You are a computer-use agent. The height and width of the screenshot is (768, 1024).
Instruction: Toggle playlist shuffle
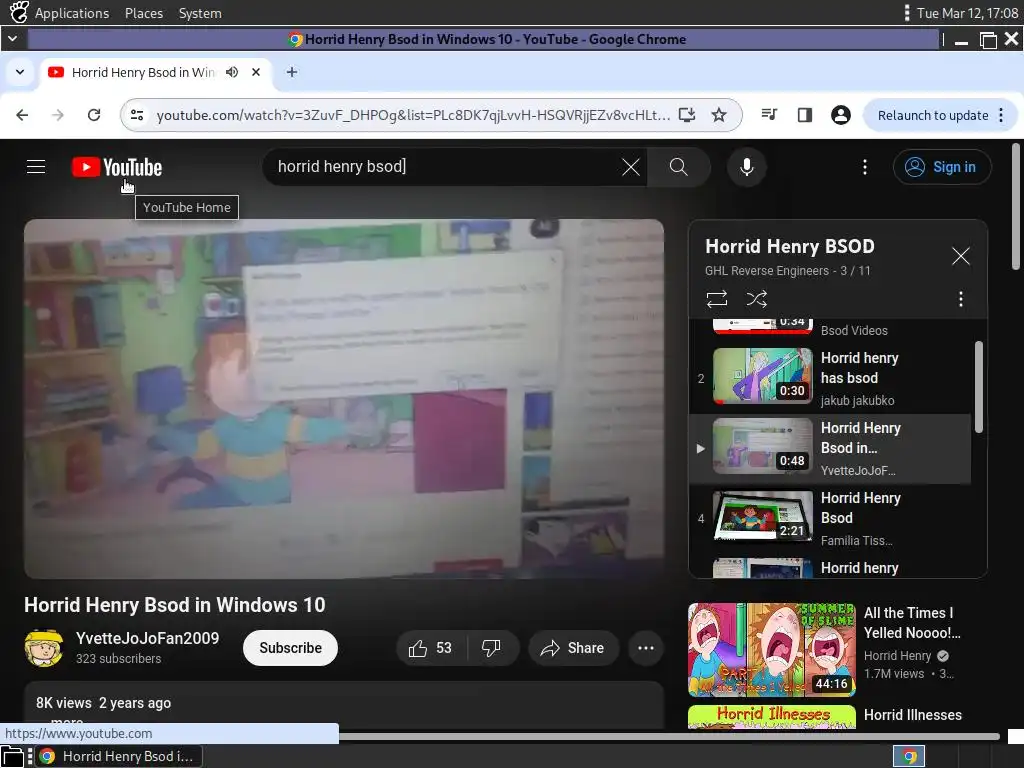[x=757, y=299]
